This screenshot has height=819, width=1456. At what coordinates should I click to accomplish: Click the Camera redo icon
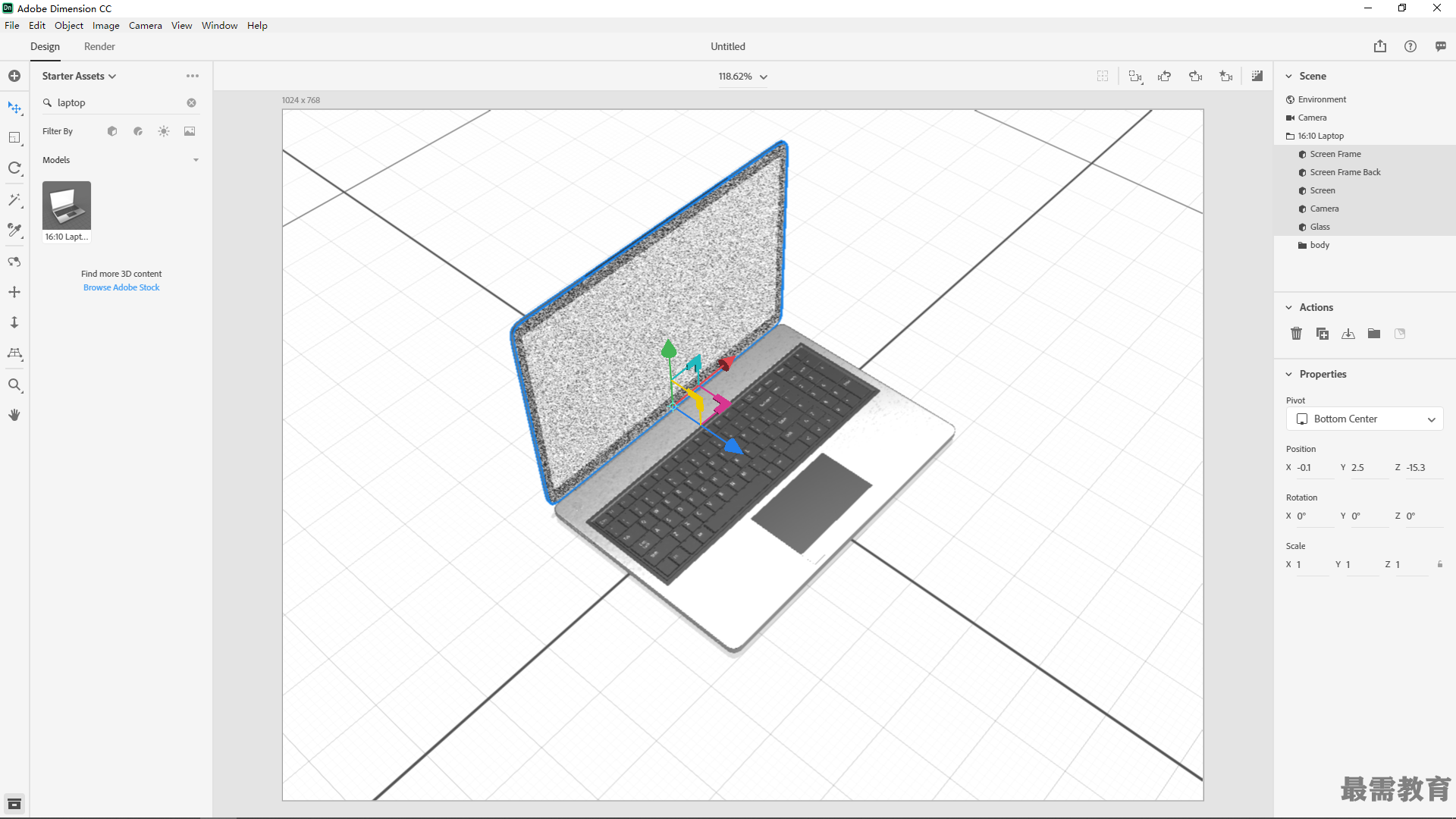pos(1196,76)
